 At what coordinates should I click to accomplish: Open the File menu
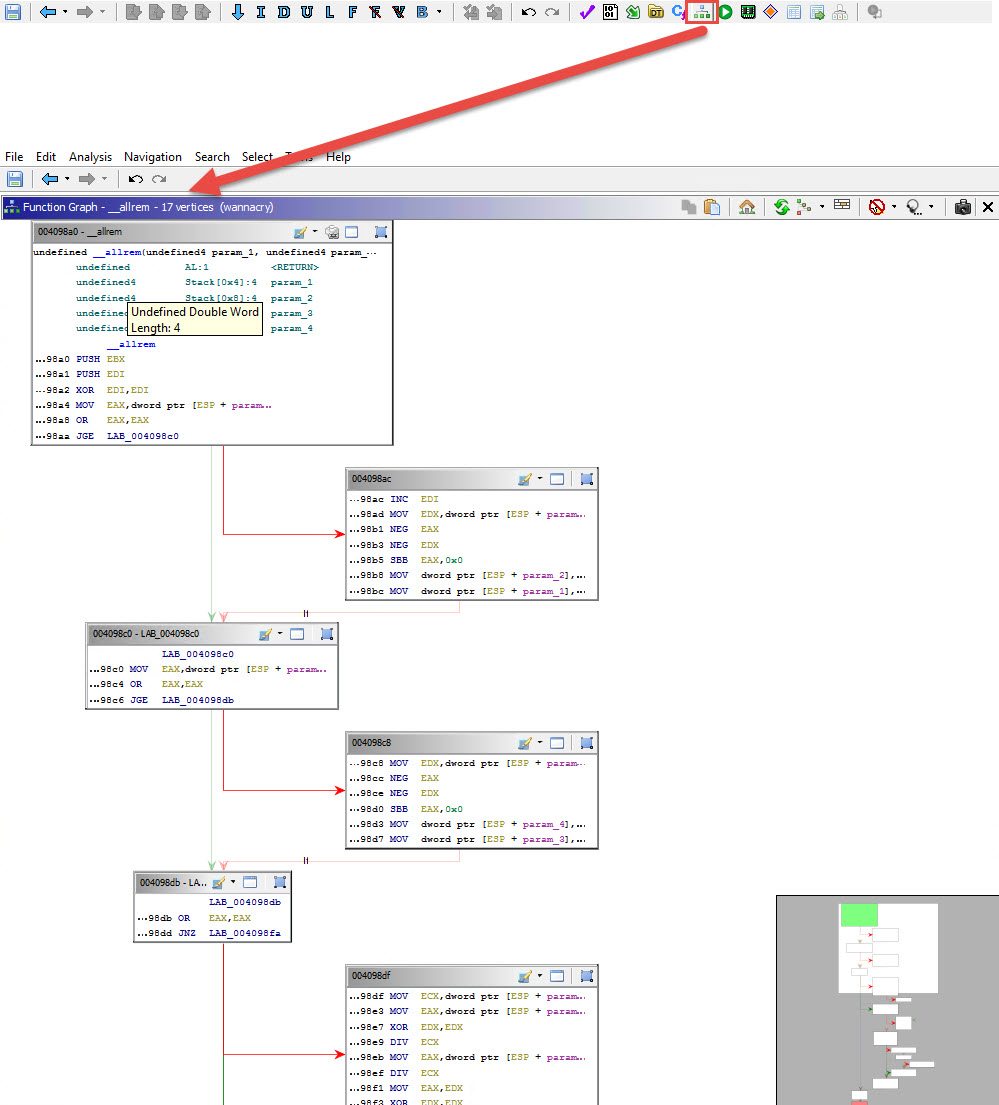(14, 156)
